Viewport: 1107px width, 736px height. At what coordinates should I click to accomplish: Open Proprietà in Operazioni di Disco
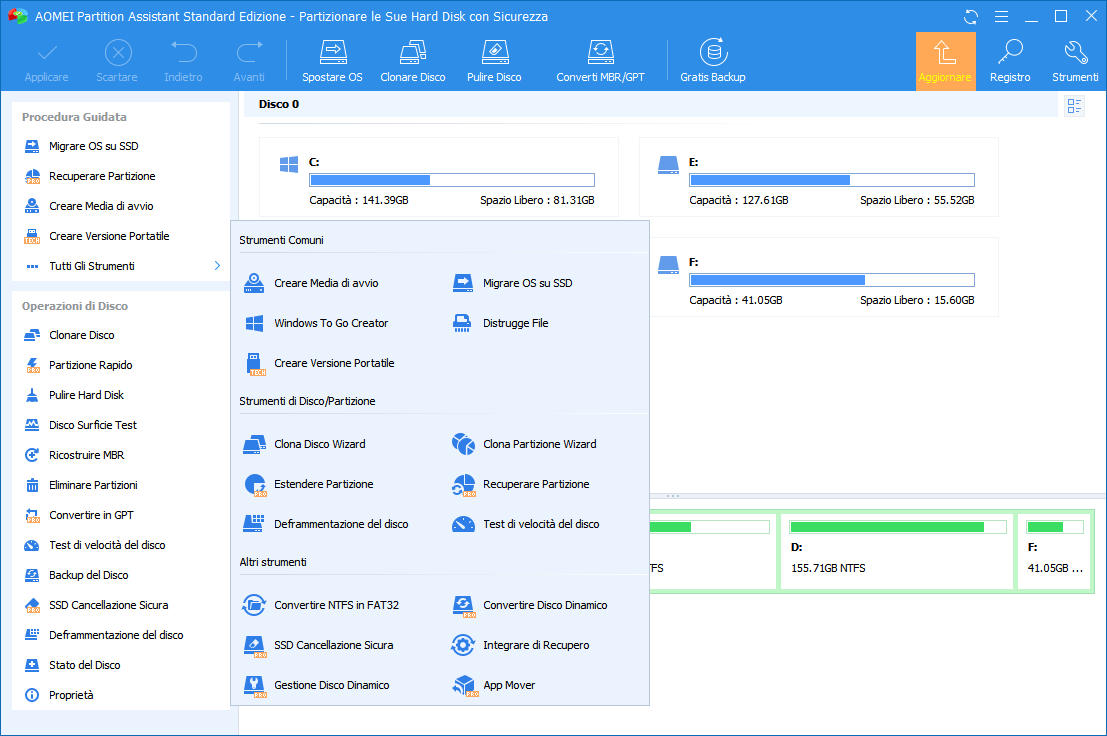pyautogui.click(x=71, y=695)
